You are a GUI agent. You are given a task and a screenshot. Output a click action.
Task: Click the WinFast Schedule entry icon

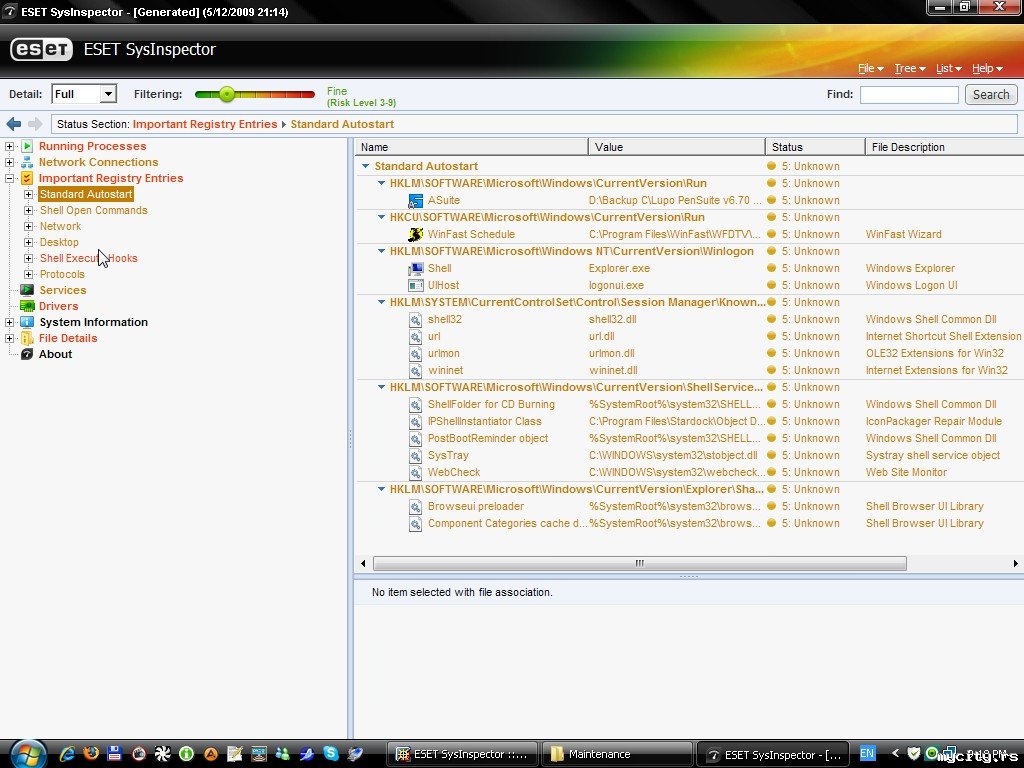click(416, 234)
